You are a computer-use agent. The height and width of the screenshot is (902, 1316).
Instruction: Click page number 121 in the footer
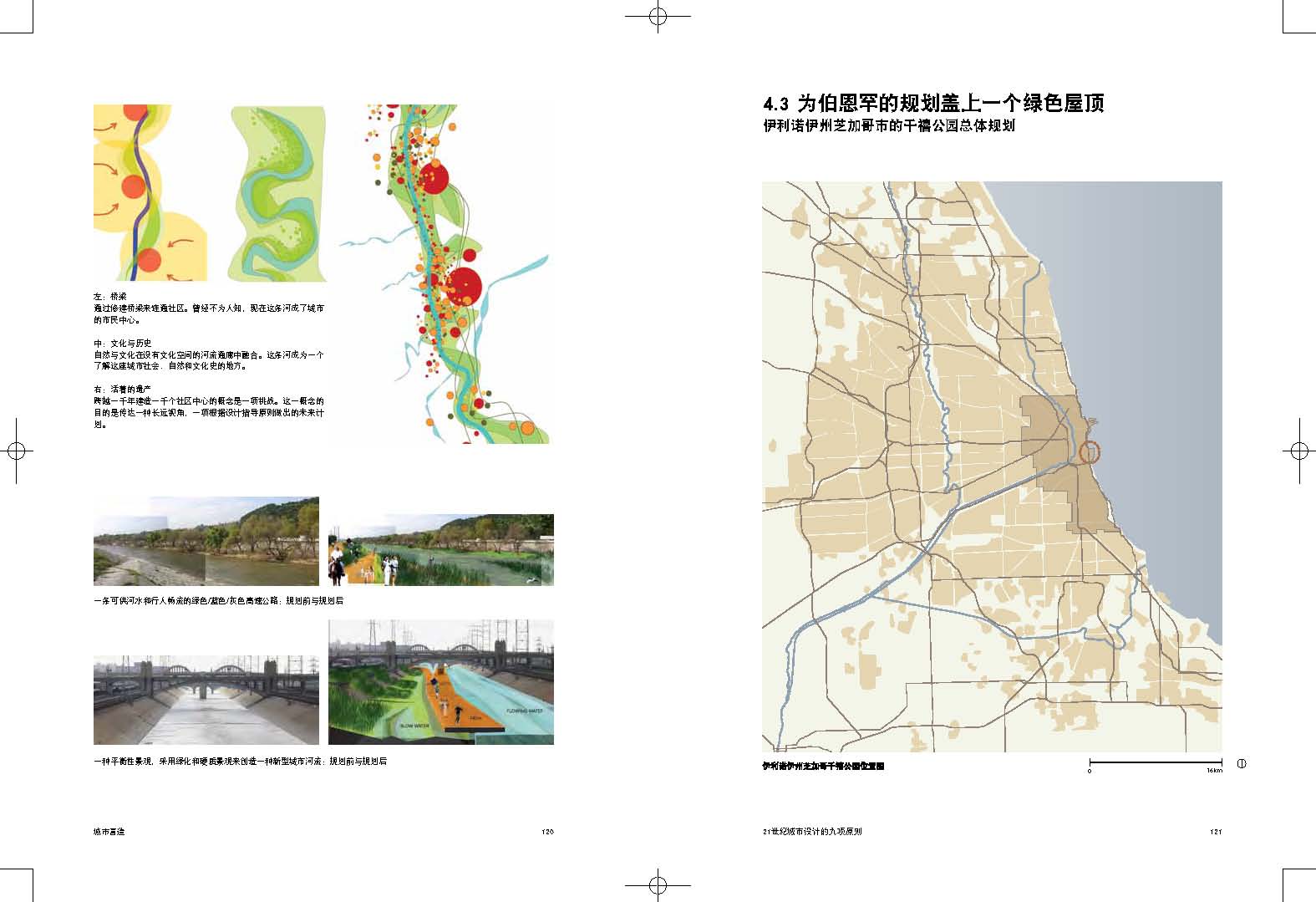[x=1216, y=832]
